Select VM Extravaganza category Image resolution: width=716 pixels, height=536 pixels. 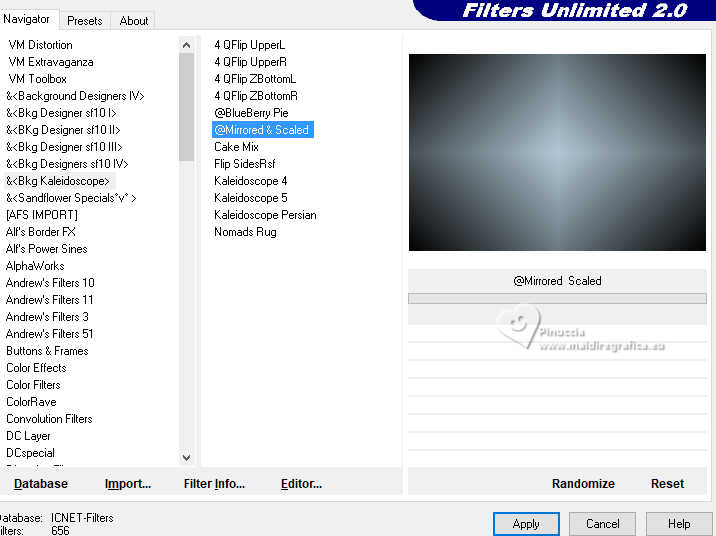coord(51,62)
